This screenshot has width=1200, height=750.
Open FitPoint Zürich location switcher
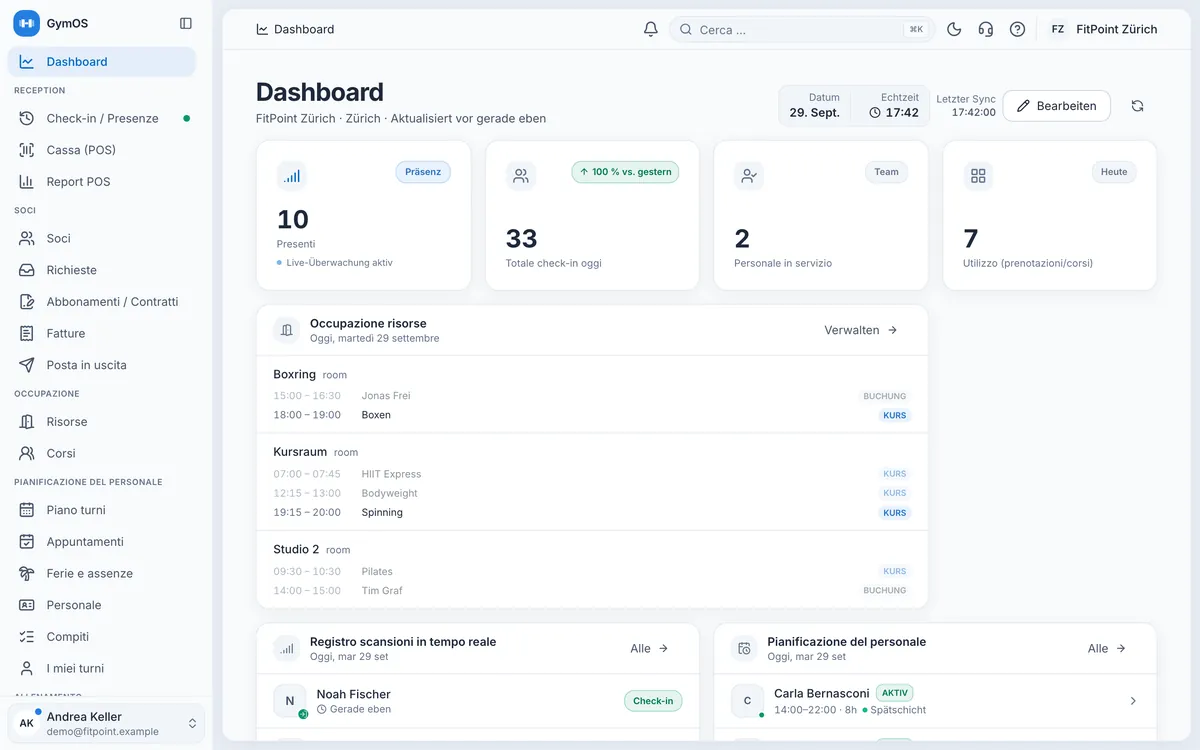(x=1103, y=29)
